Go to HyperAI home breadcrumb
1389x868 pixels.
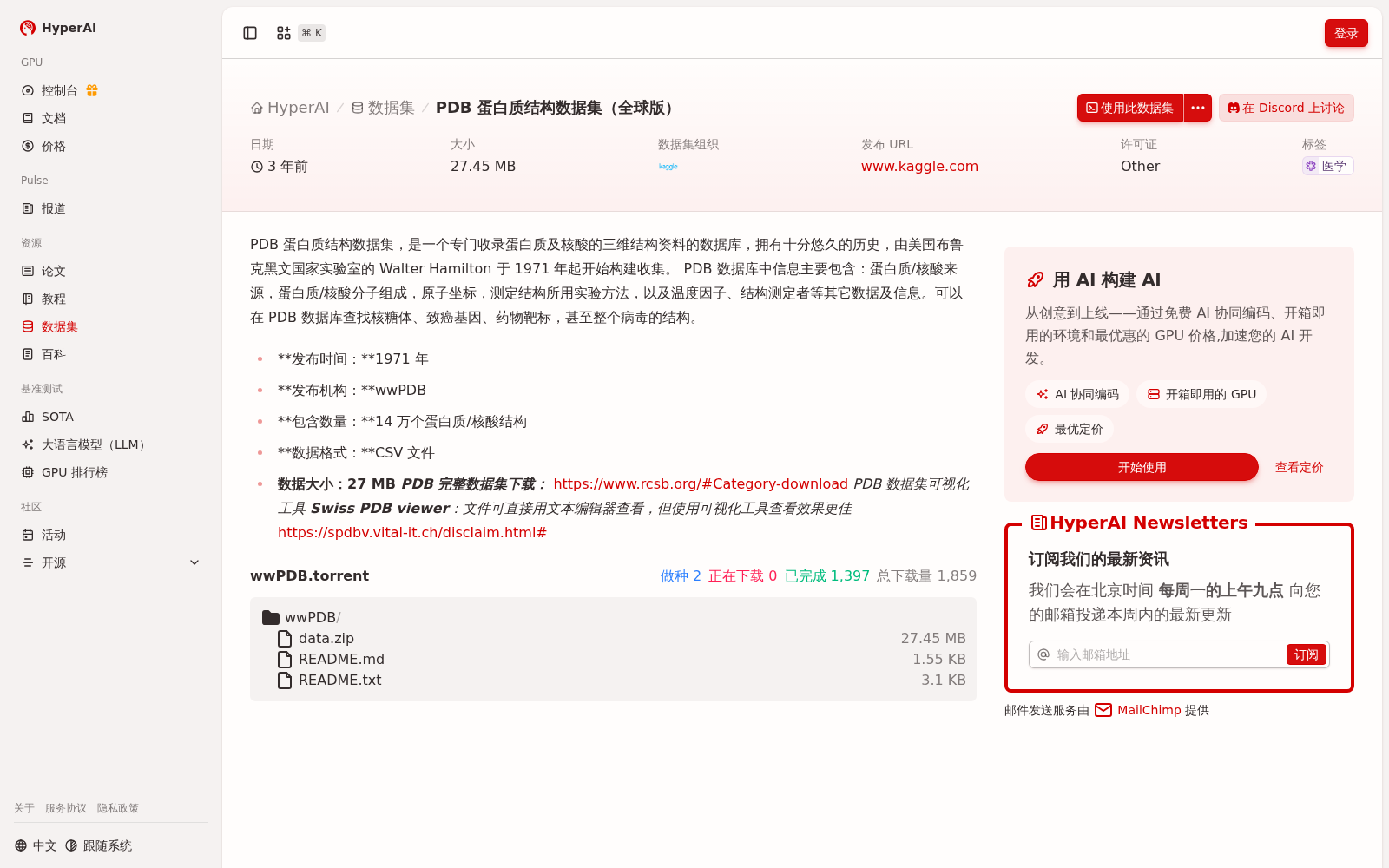click(290, 108)
